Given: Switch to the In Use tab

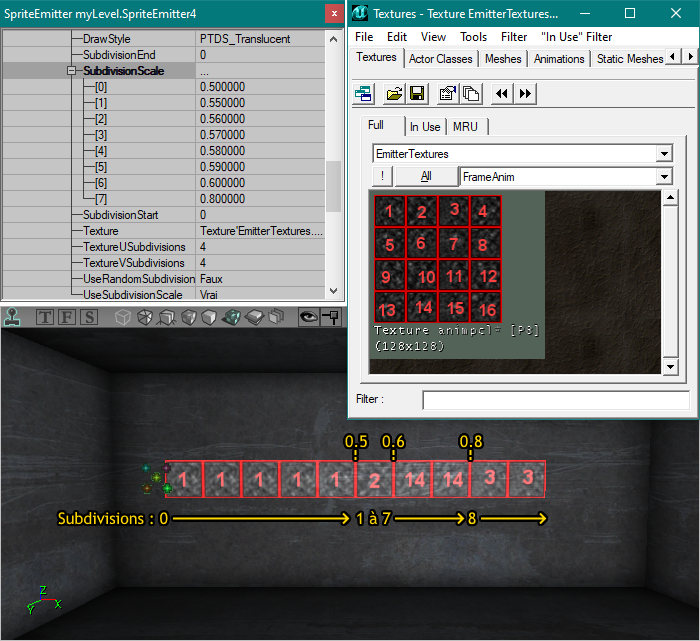Looking at the screenshot, I should 425,127.
